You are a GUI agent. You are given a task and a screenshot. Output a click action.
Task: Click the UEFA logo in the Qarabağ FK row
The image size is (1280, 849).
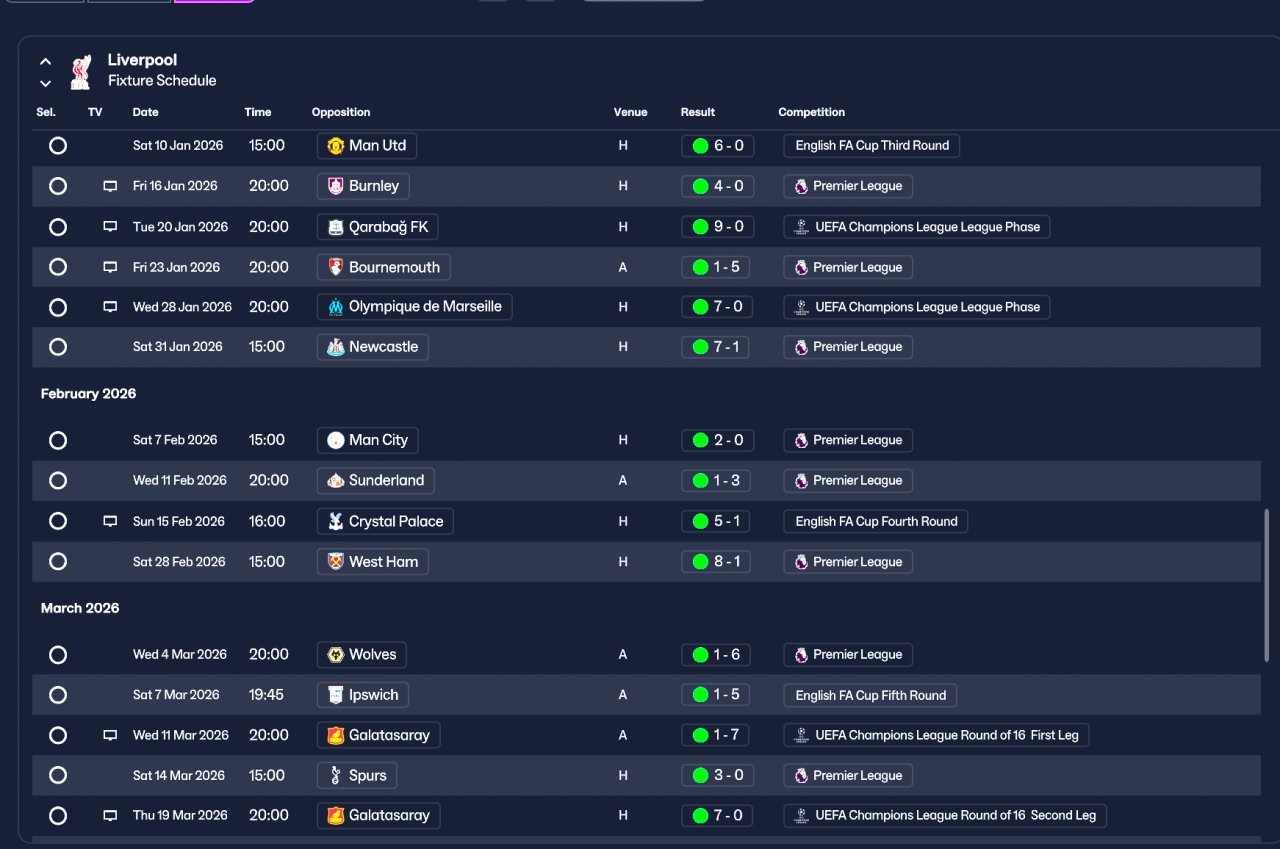pos(801,227)
